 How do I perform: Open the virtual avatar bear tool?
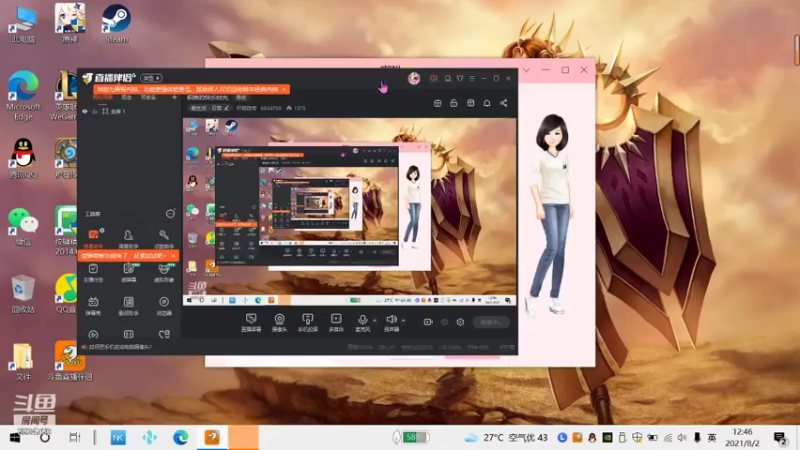pos(163,272)
